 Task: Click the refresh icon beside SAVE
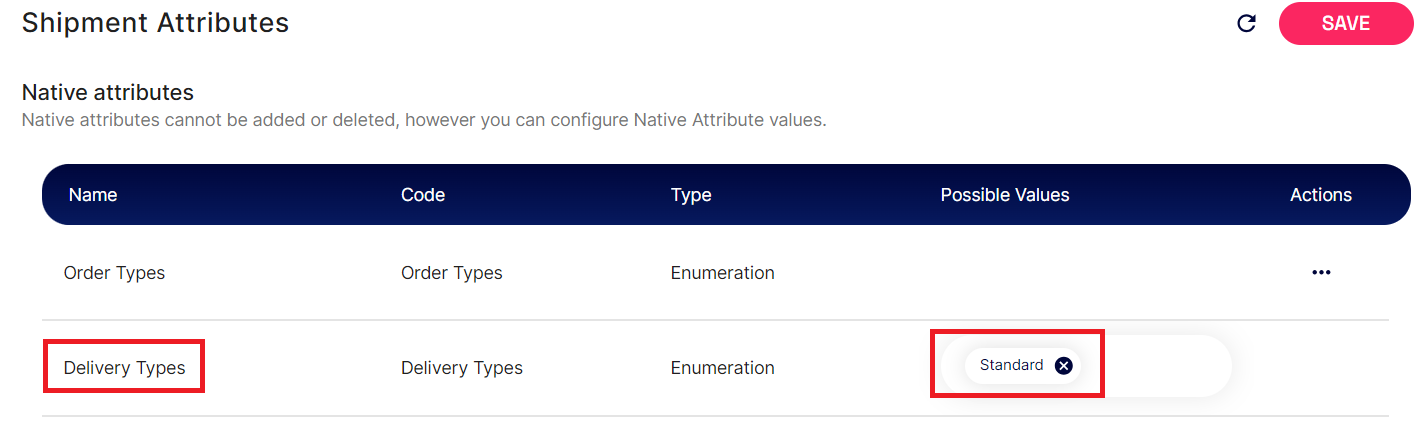pyautogui.click(x=1246, y=23)
